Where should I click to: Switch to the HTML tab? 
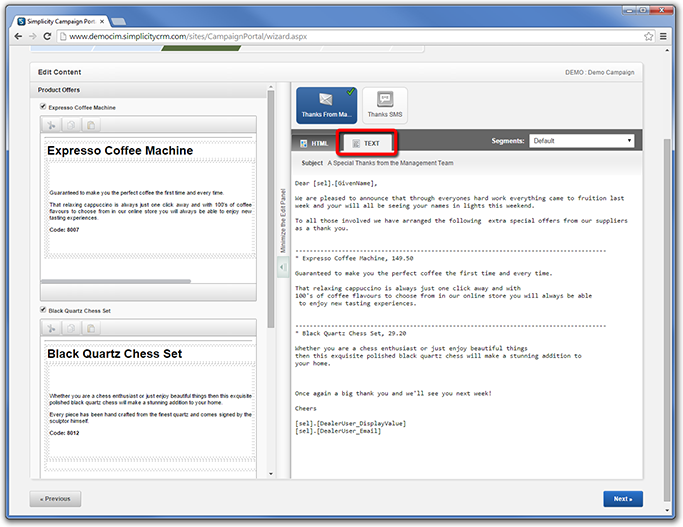point(314,143)
